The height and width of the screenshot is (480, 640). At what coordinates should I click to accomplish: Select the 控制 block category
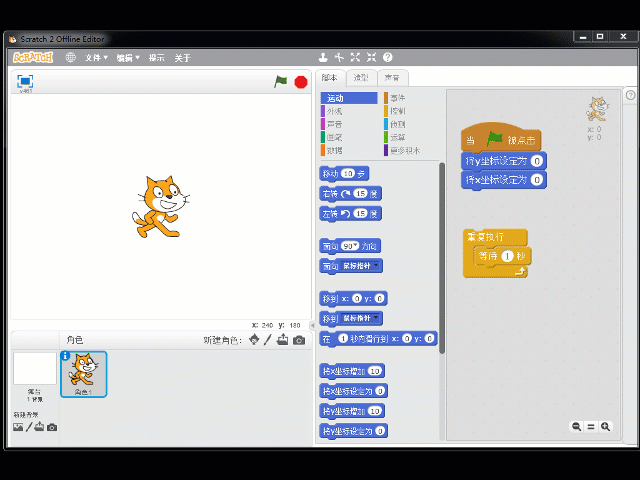[411, 111]
